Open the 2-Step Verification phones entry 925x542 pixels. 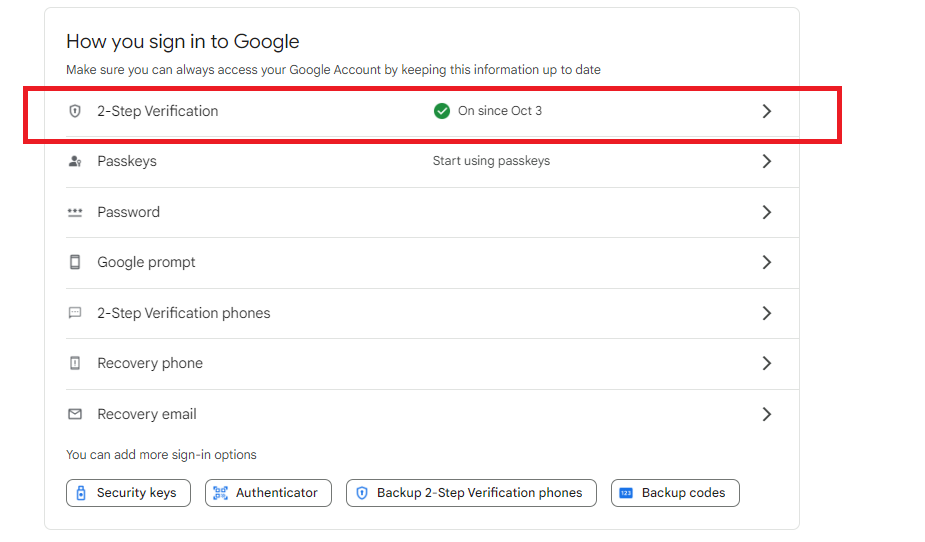[x=184, y=313]
